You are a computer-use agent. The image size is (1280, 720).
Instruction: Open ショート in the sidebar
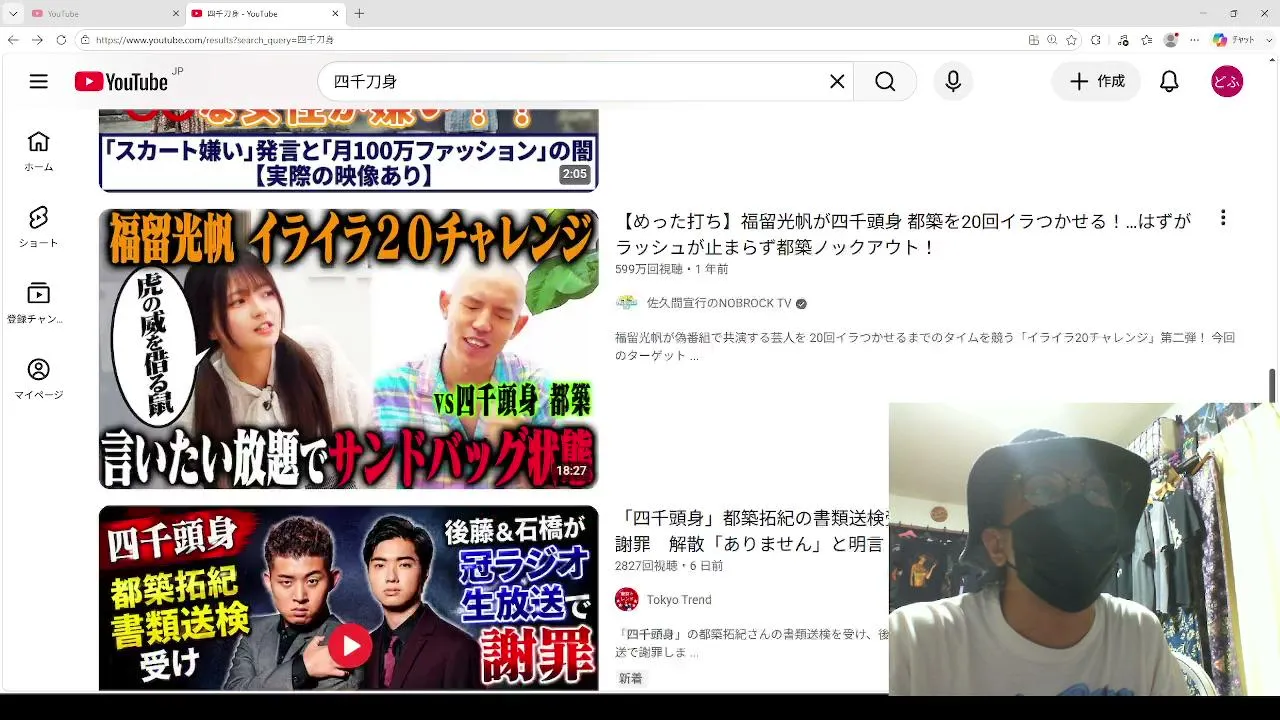pyautogui.click(x=39, y=227)
